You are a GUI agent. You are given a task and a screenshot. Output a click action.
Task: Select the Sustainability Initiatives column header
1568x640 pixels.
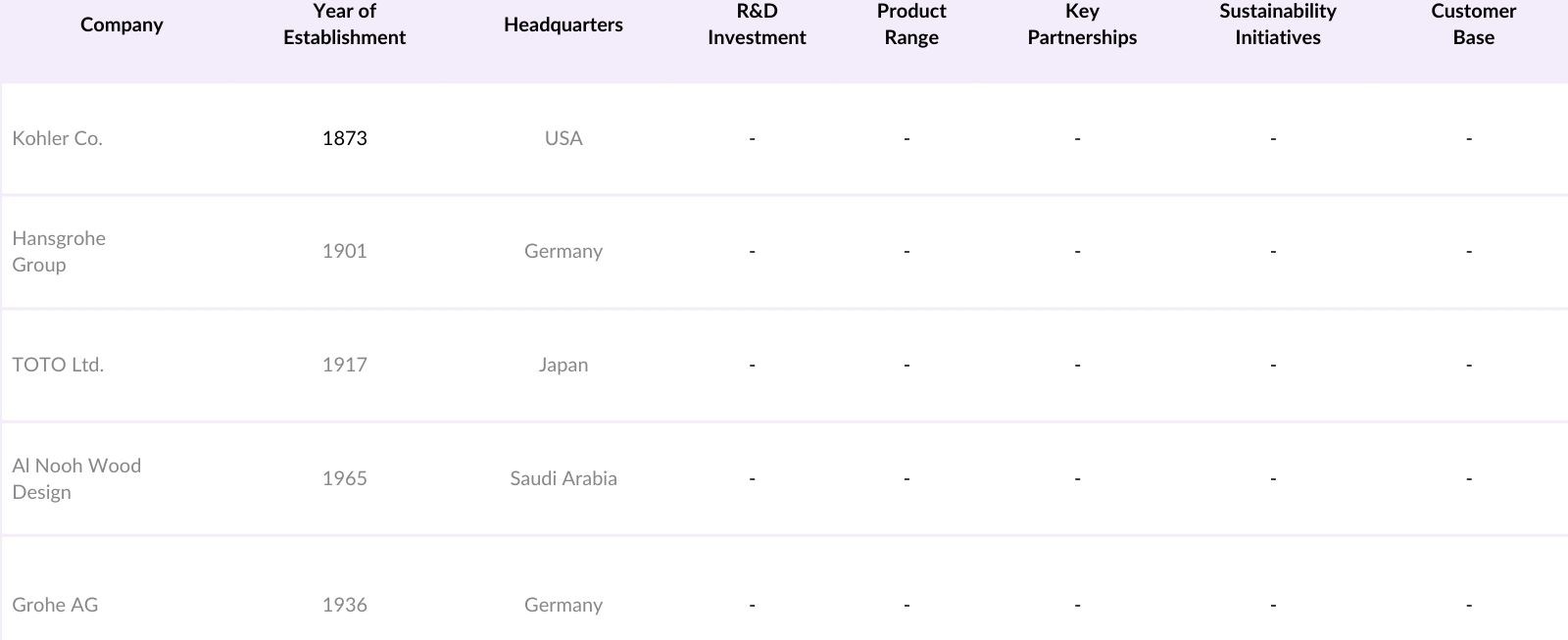coord(1277,25)
